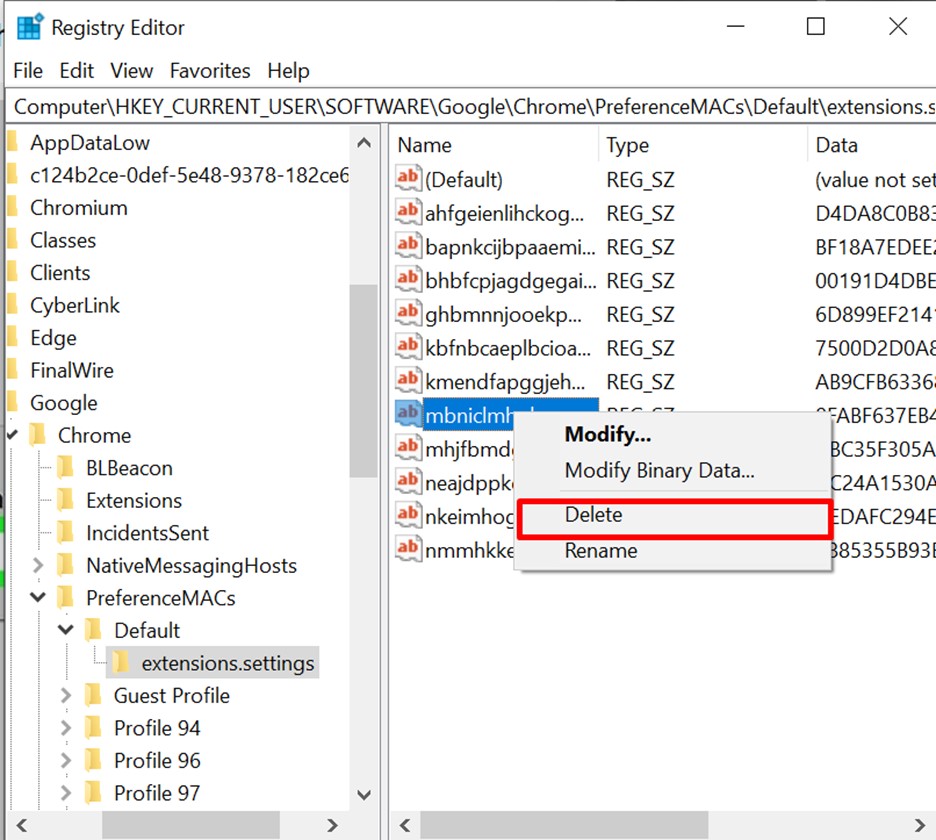Choose Delete from the context menu

coord(593,516)
